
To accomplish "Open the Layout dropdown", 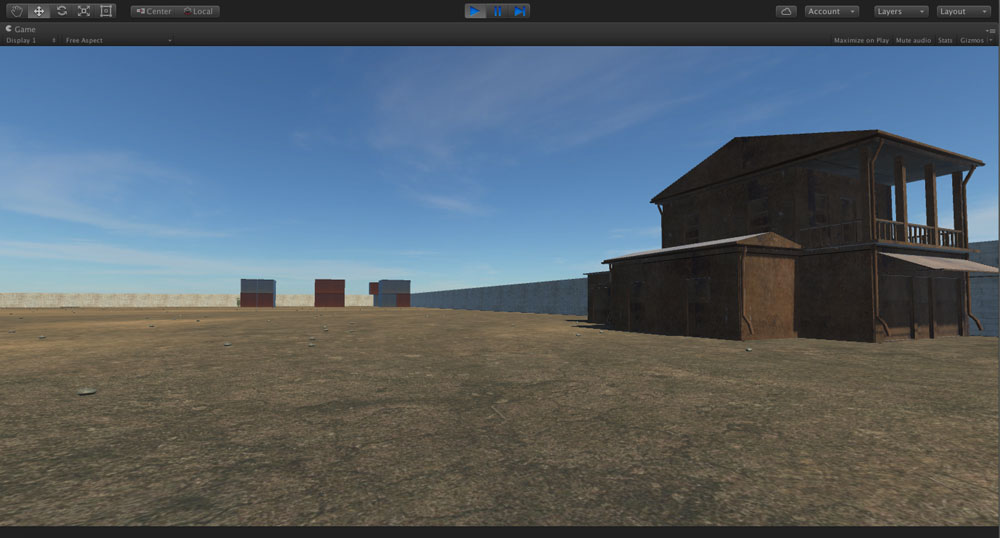I will pos(963,11).
